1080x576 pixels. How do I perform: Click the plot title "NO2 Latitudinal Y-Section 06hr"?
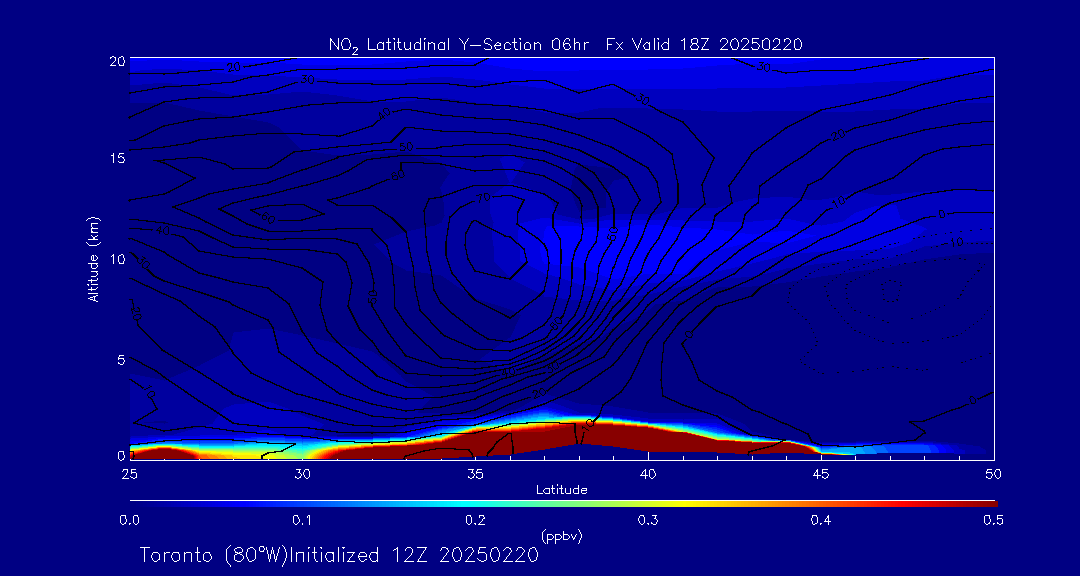click(460, 45)
